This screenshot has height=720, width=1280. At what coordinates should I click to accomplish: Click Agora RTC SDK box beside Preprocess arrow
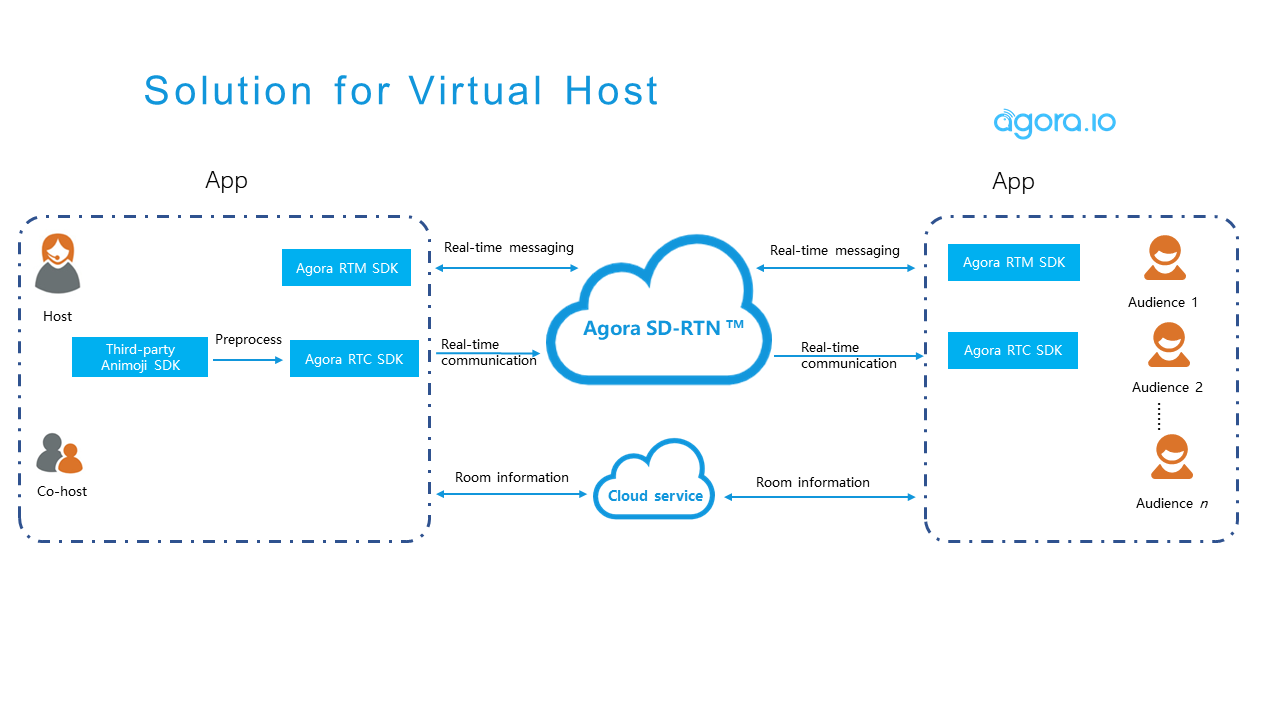(354, 359)
